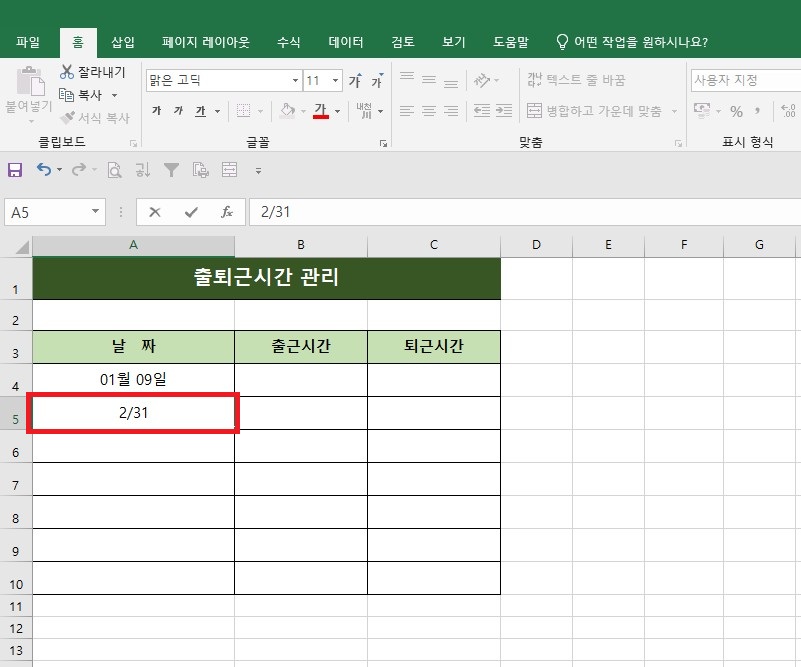
Task: Click the Select All corner triangle
Action: (22, 248)
